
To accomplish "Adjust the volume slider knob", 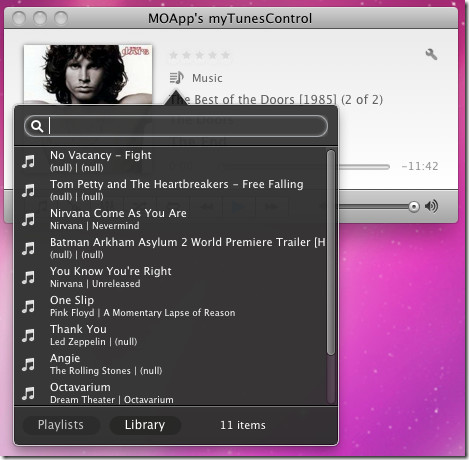I will point(414,207).
